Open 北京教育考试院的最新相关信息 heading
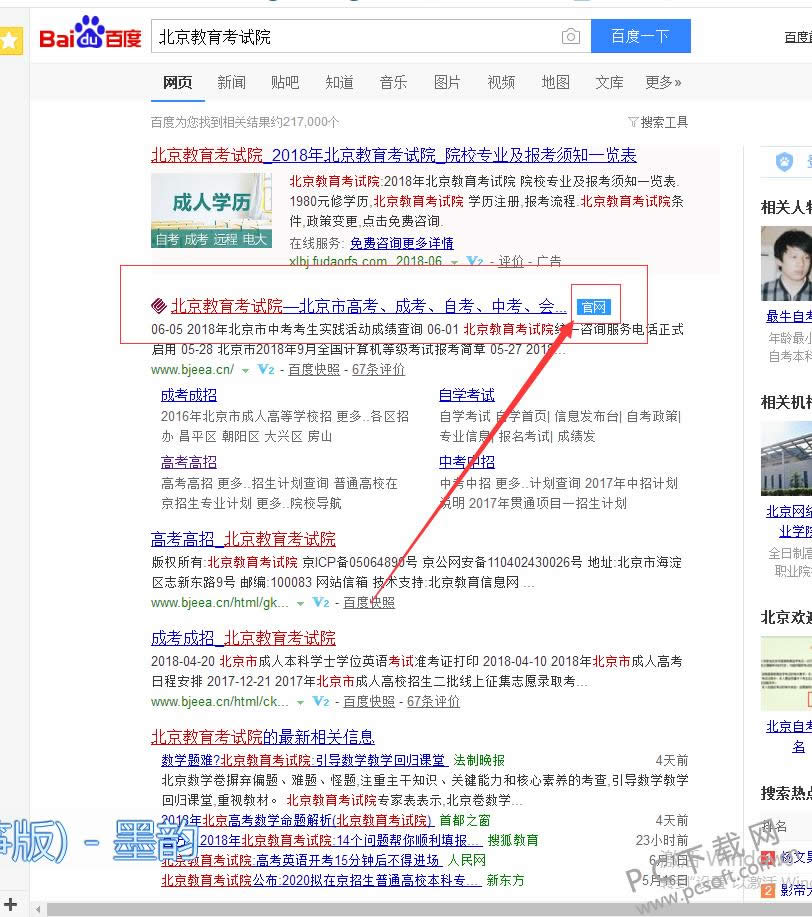812x917 pixels. (263, 737)
